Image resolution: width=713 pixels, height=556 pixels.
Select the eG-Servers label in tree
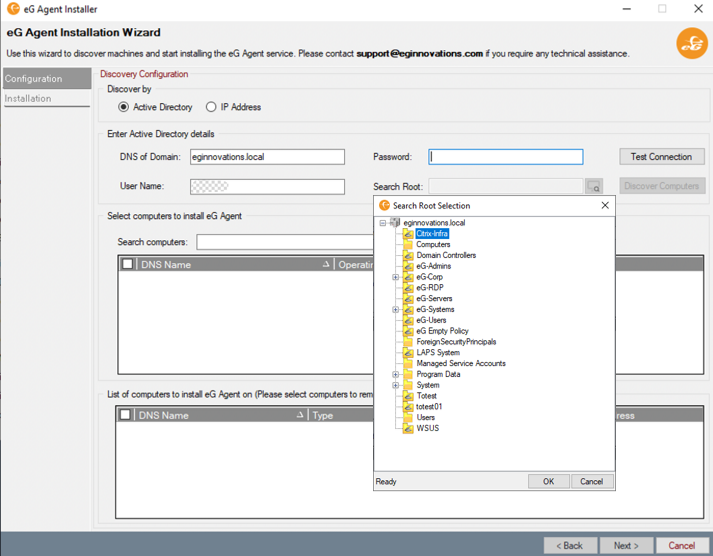(434, 299)
